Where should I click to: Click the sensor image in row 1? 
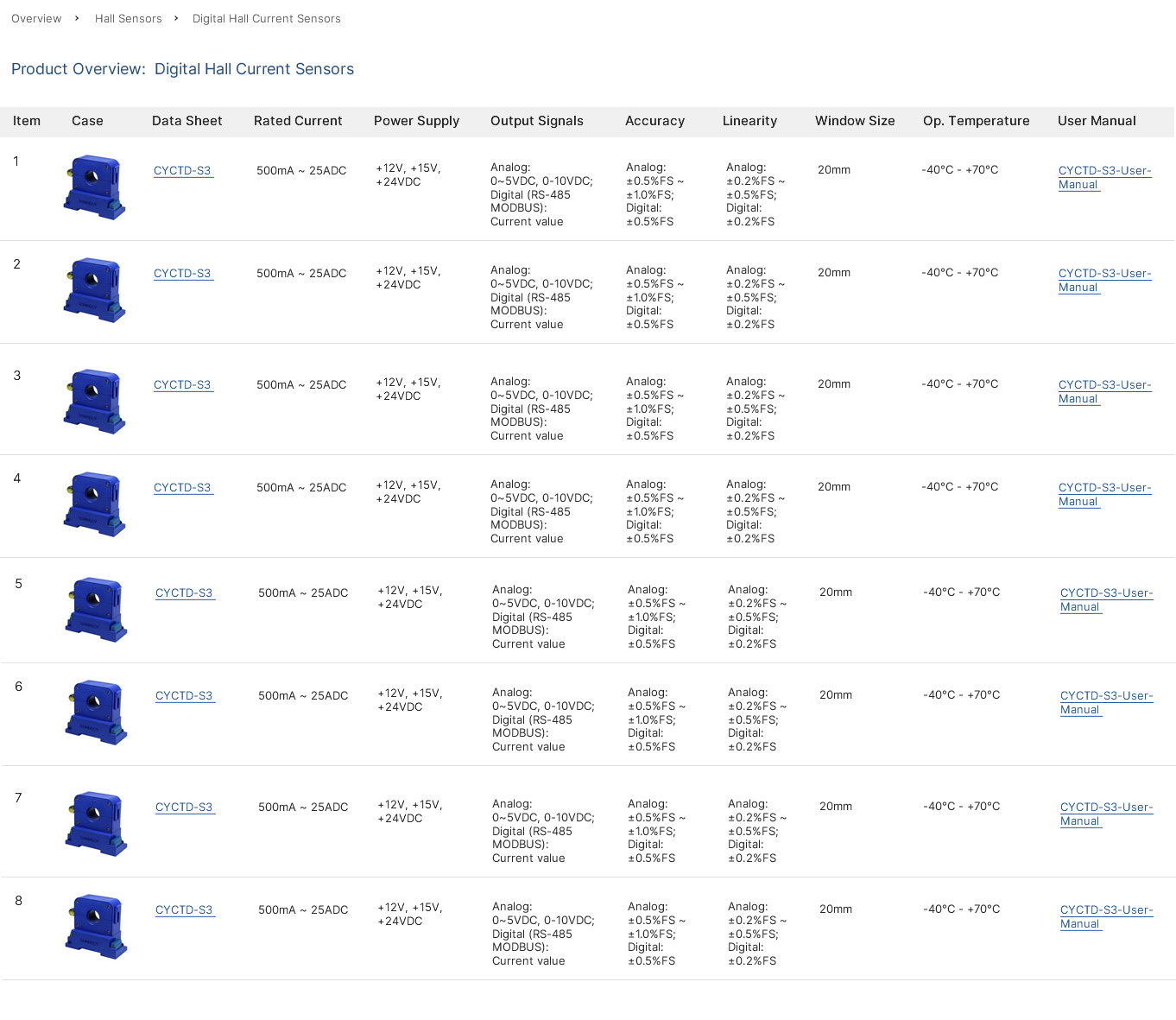94,187
